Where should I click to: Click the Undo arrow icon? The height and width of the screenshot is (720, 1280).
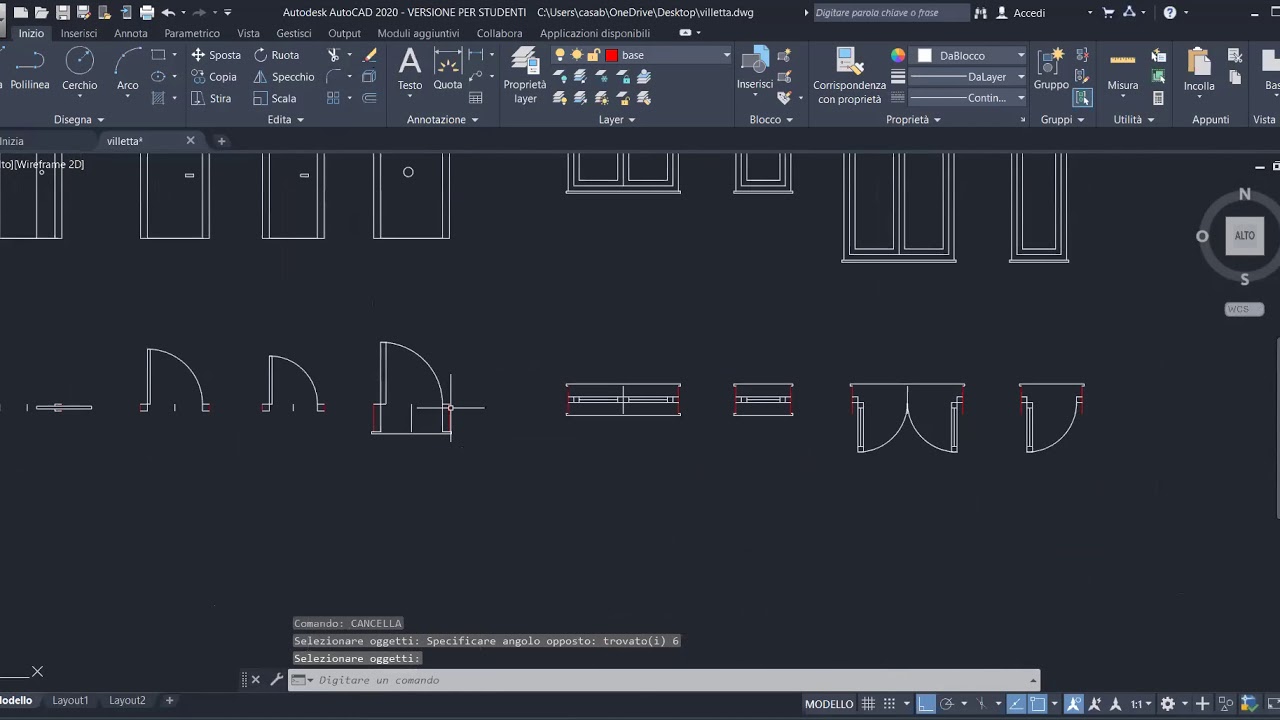pyautogui.click(x=168, y=13)
